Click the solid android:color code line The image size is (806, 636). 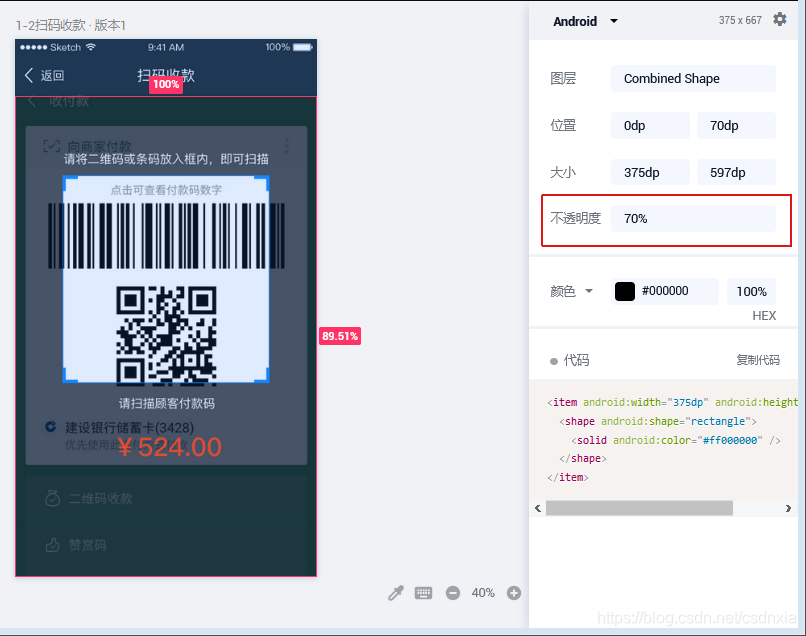coord(675,440)
